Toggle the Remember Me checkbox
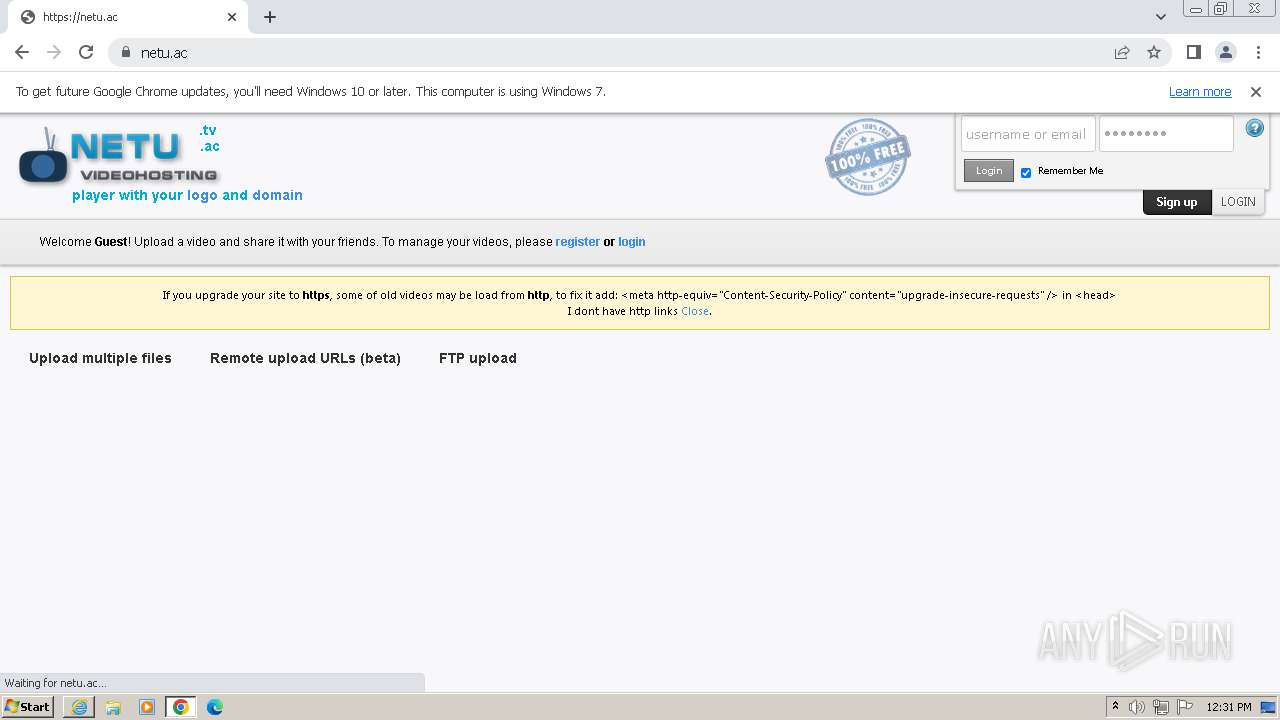Screen dimensions: 1280x720 click(1026, 172)
